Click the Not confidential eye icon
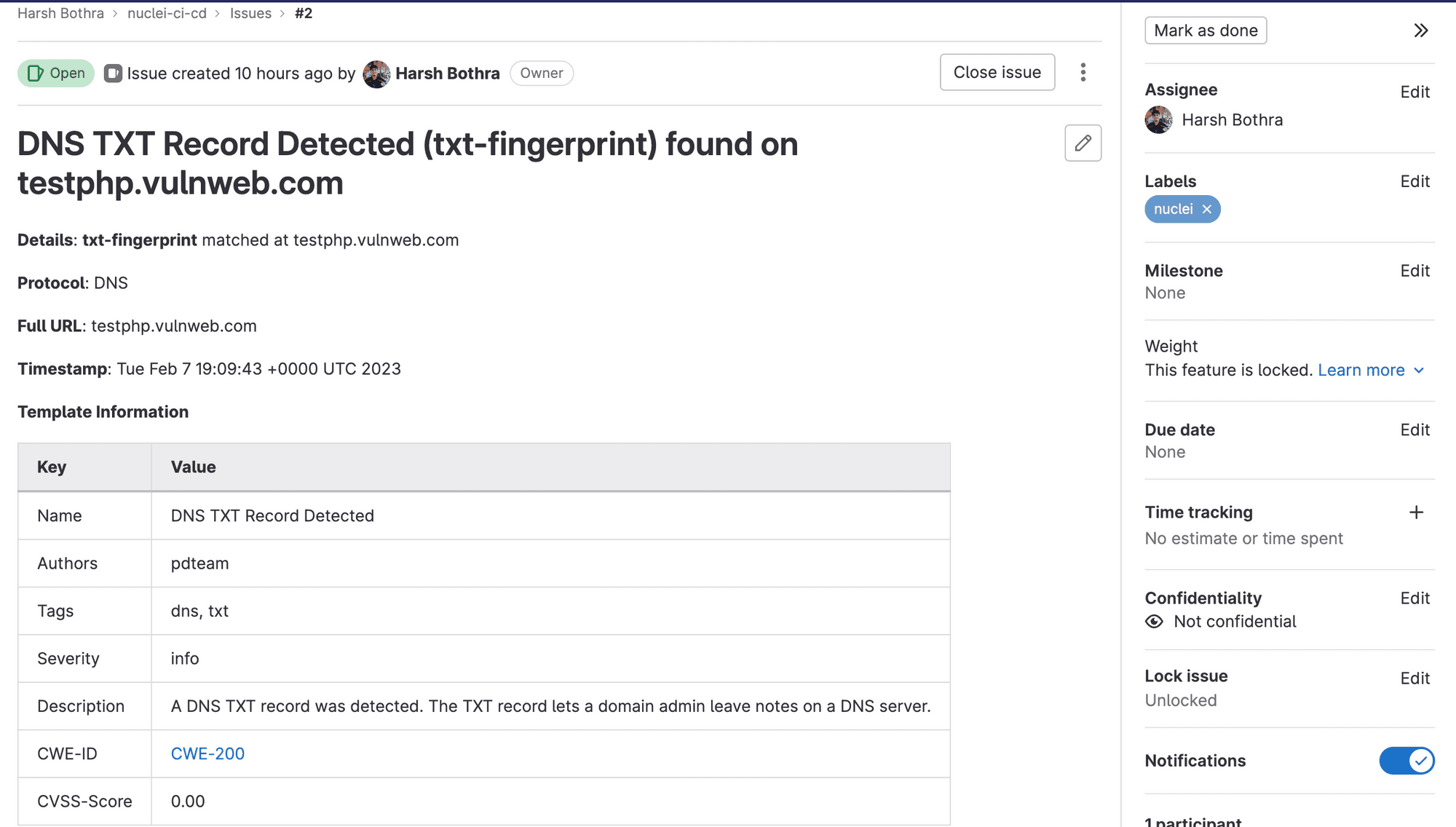1456x827 pixels. 1154,622
